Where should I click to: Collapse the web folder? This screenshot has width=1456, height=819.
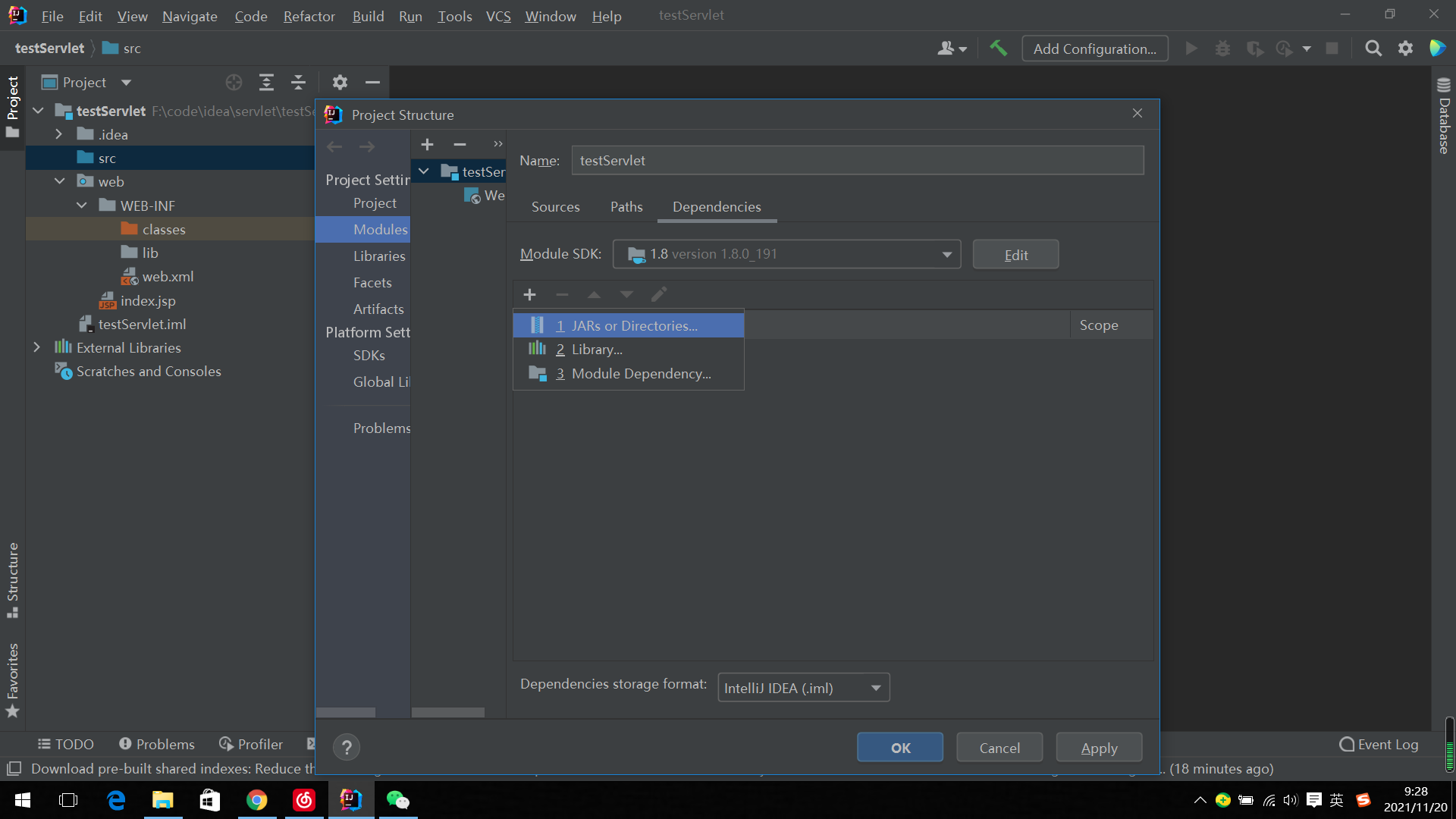(59, 181)
